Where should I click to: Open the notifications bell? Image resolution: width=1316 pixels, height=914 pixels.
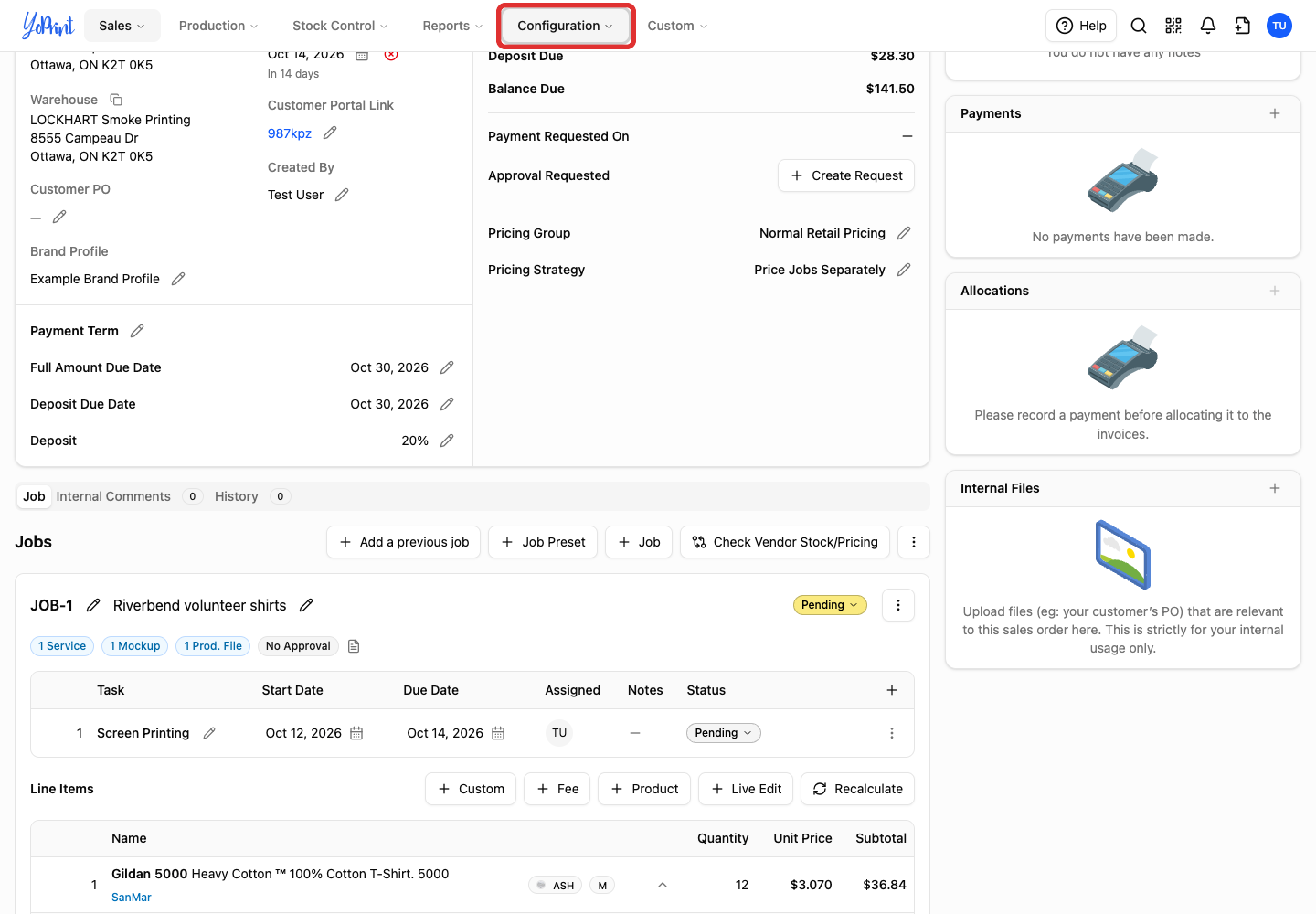pyautogui.click(x=1208, y=26)
